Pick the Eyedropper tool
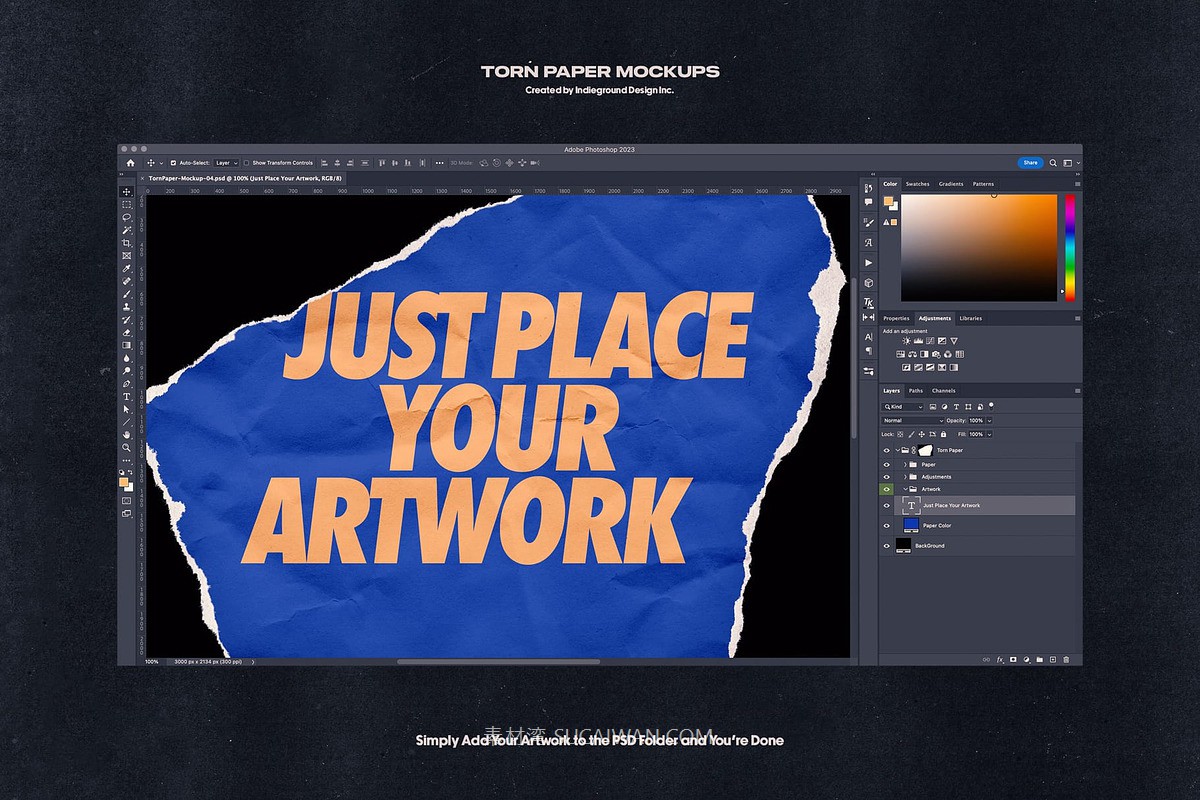This screenshot has width=1200, height=800. point(127,268)
